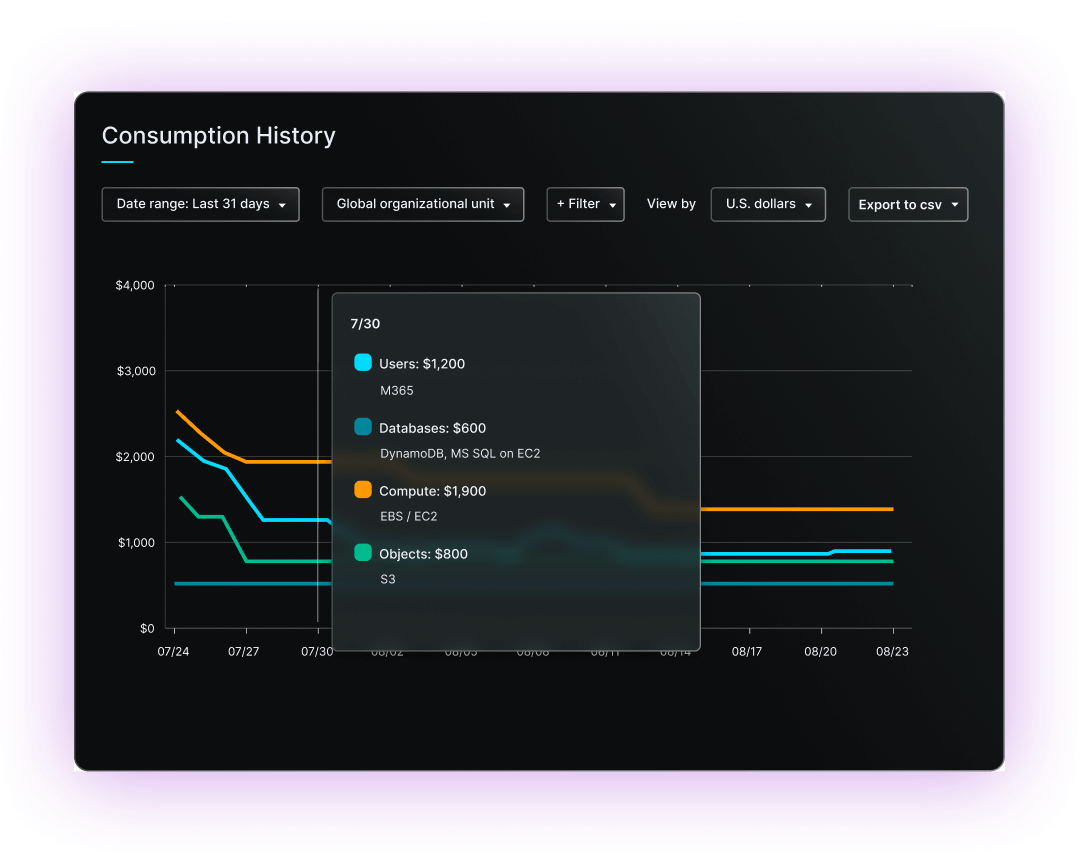Viewport: 1079px width, 862px height.
Task: Open the U.S. dollars view dropdown
Action: [767, 204]
